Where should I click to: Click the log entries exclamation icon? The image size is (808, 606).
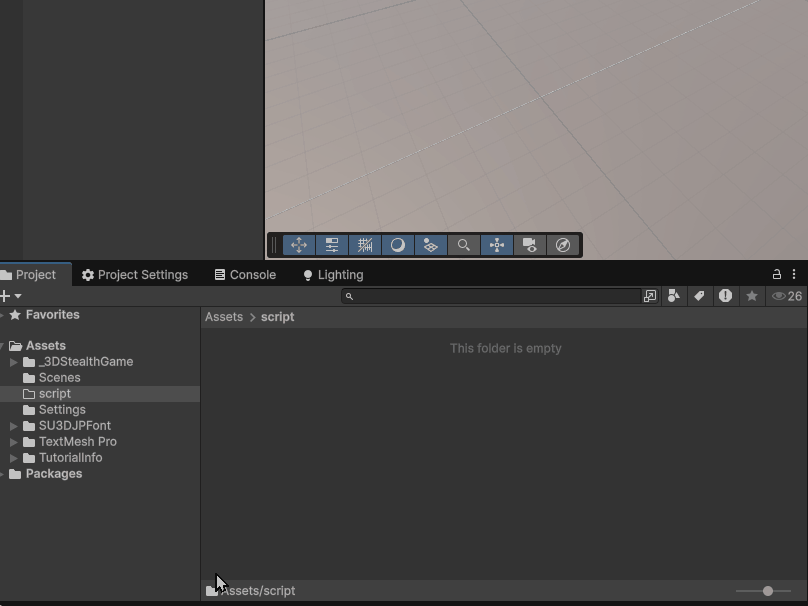click(x=726, y=296)
